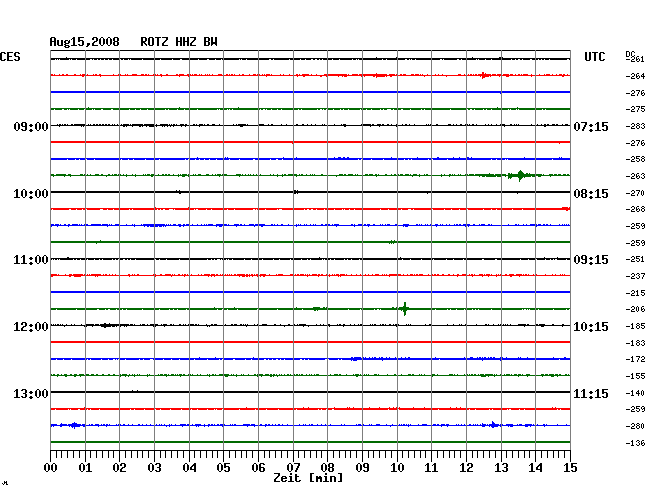Click the green seismic burst between minutes 13 and 14

click(520, 175)
